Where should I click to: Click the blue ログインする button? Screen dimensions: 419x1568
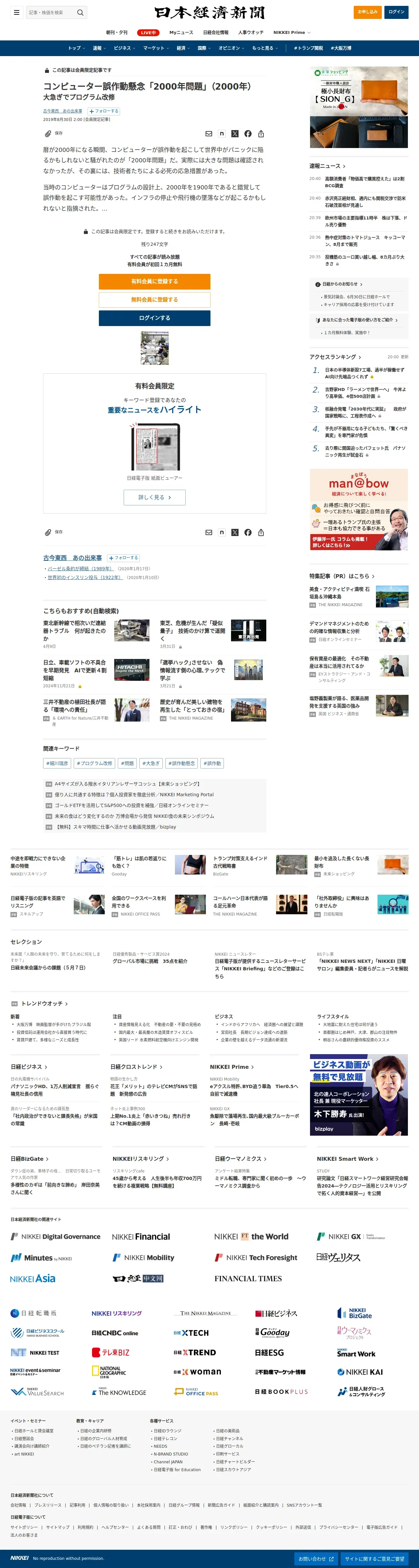pos(155,318)
